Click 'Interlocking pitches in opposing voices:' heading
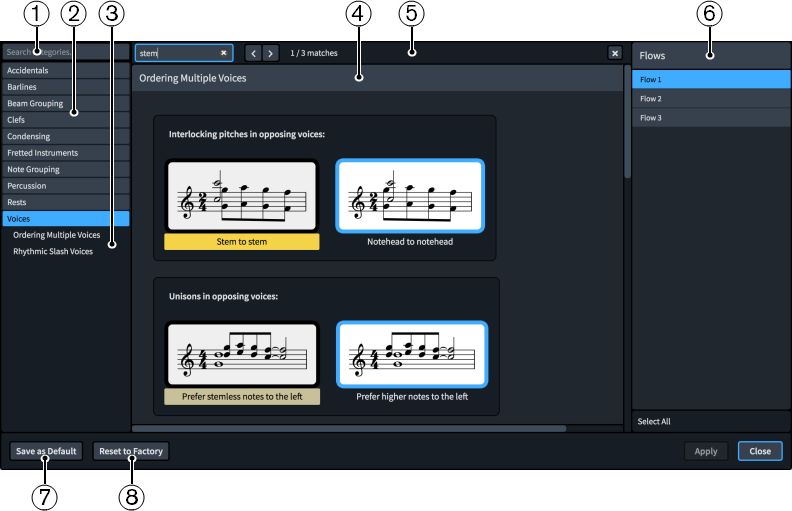792x511 pixels. pos(246,134)
